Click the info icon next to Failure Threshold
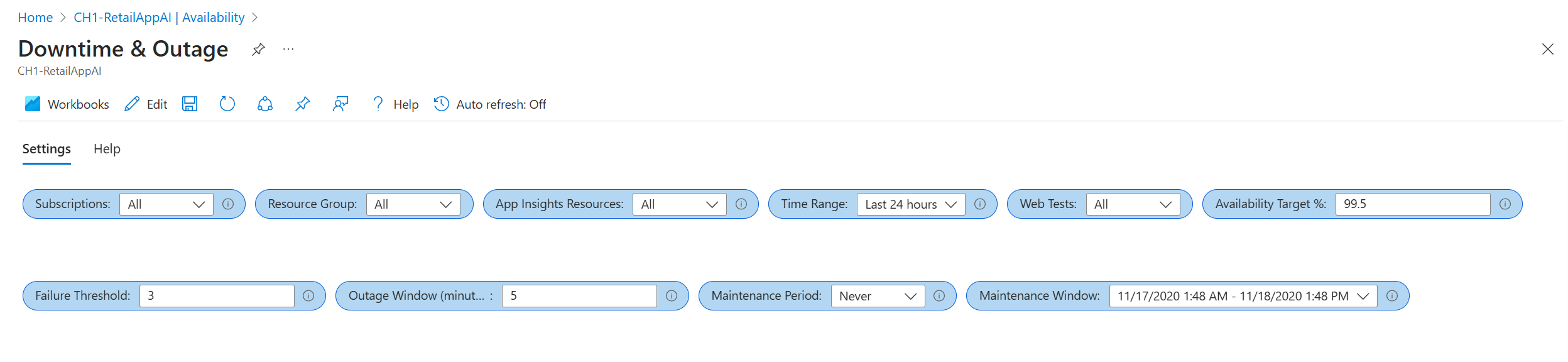 pyautogui.click(x=309, y=295)
